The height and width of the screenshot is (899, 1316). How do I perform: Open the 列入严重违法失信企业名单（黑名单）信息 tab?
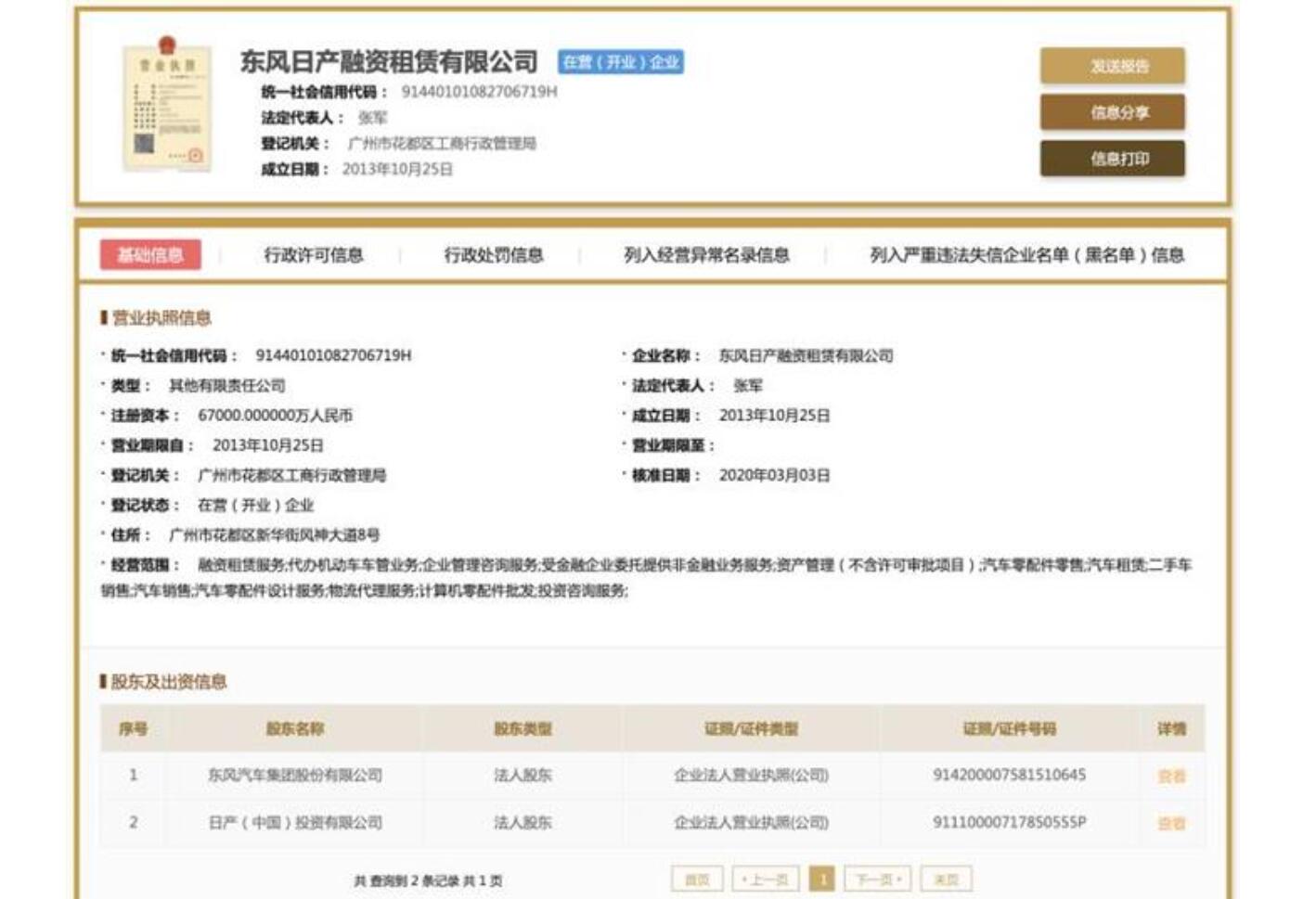(1026, 255)
